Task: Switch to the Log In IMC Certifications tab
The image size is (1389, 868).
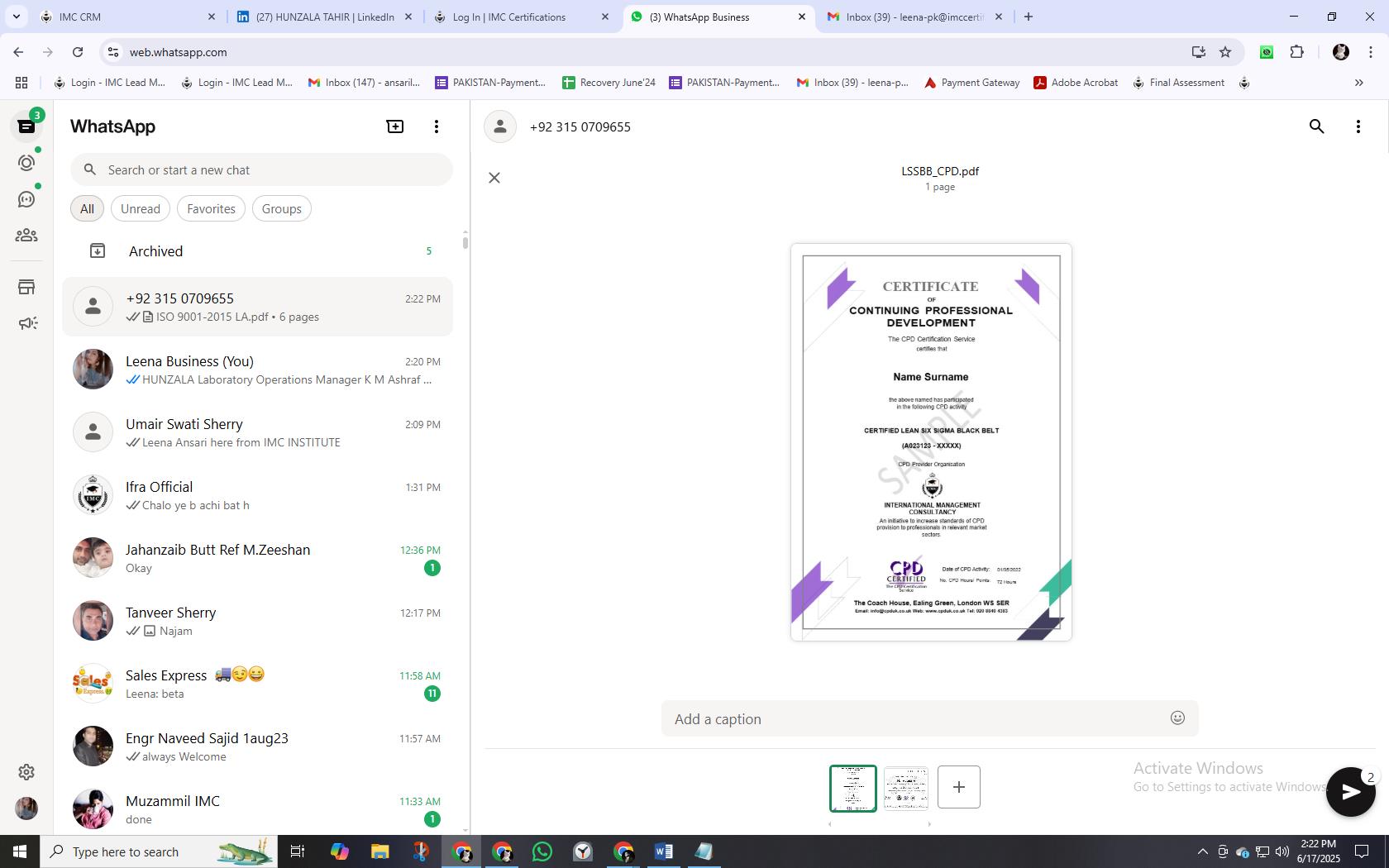Action: pos(521,17)
